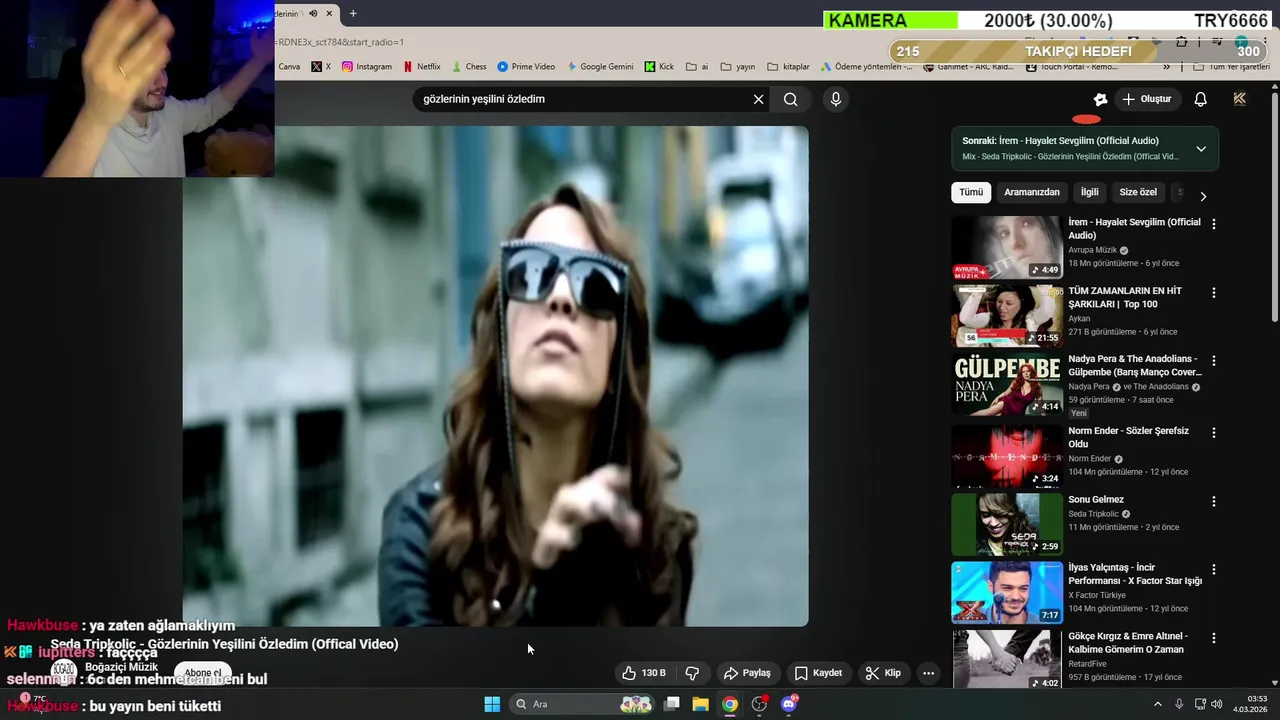Open options for Norm Ender video
The image size is (1280, 720).
[1214, 433]
